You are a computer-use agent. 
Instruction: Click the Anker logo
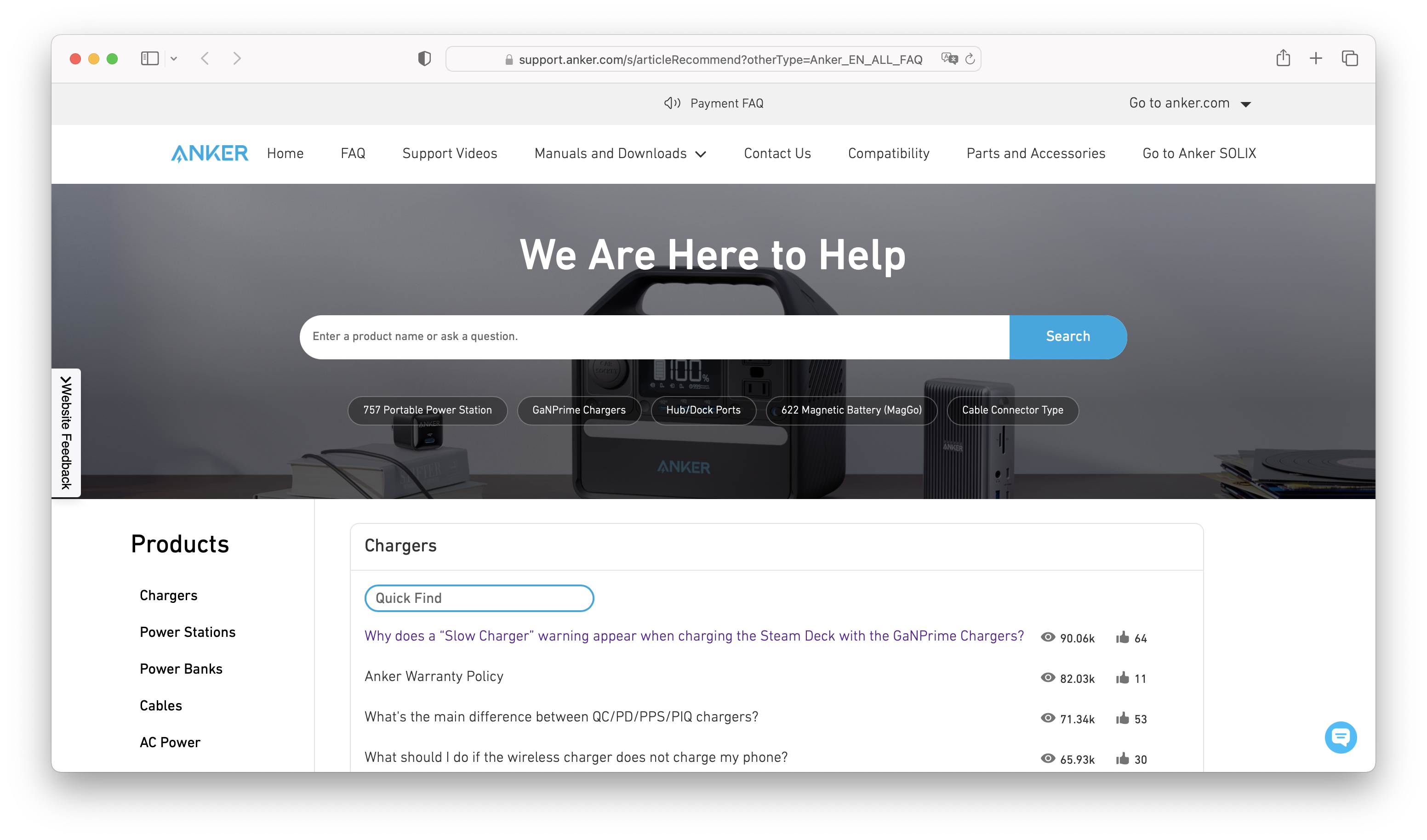(x=210, y=153)
